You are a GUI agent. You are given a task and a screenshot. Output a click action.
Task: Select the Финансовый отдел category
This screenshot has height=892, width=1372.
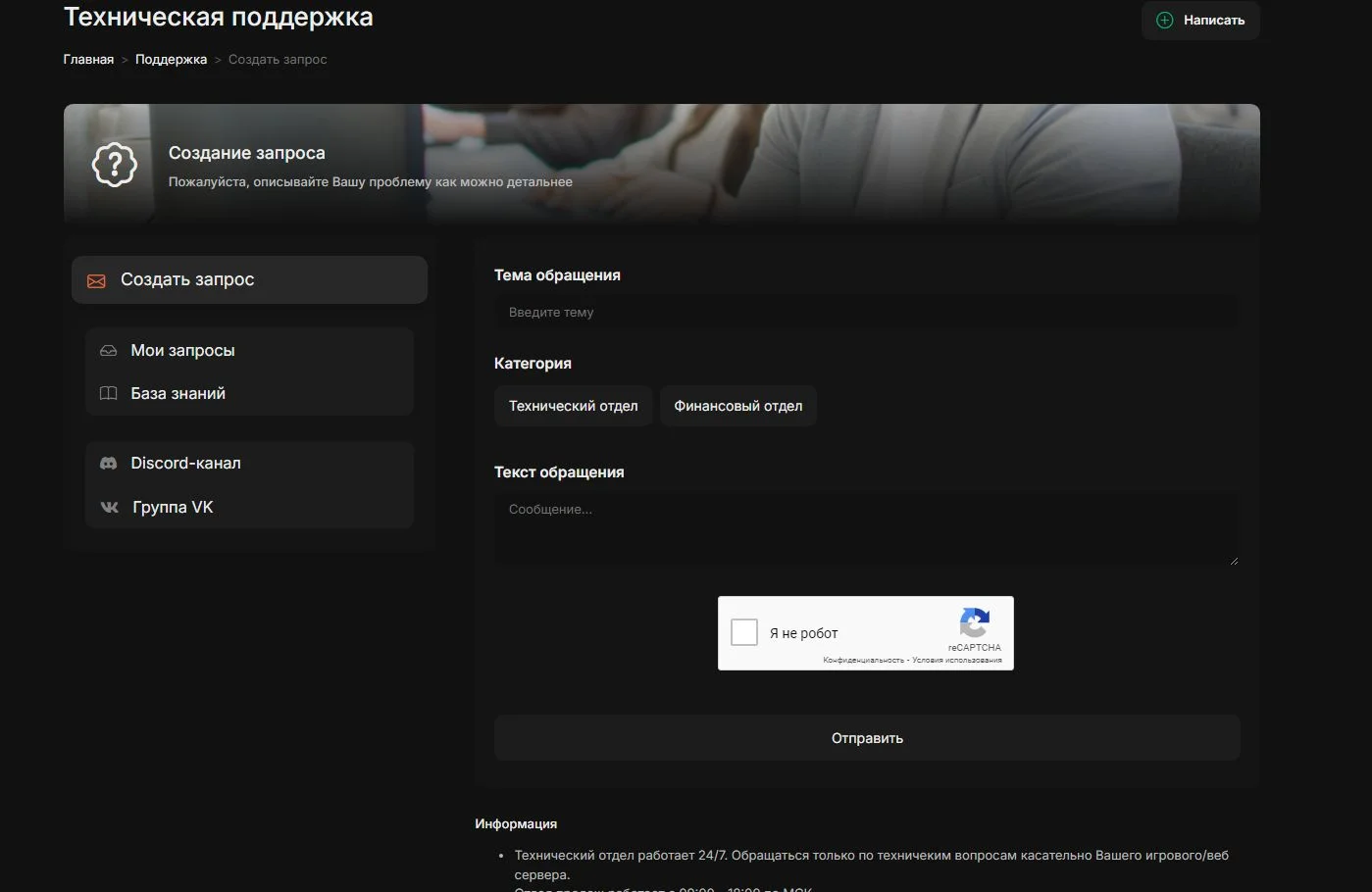tap(737, 406)
